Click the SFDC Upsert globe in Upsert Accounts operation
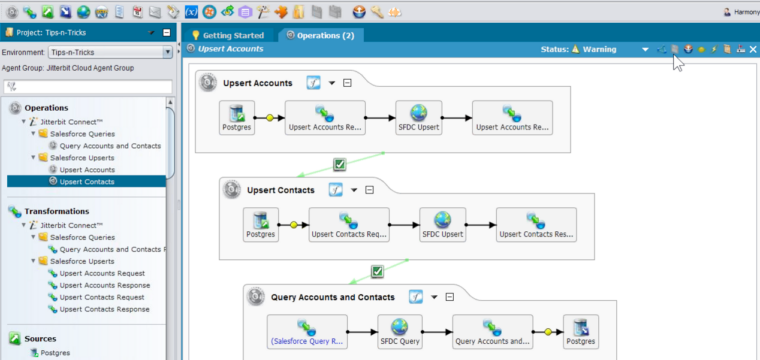This screenshot has width=760, height=360. (x=418, y=118)
